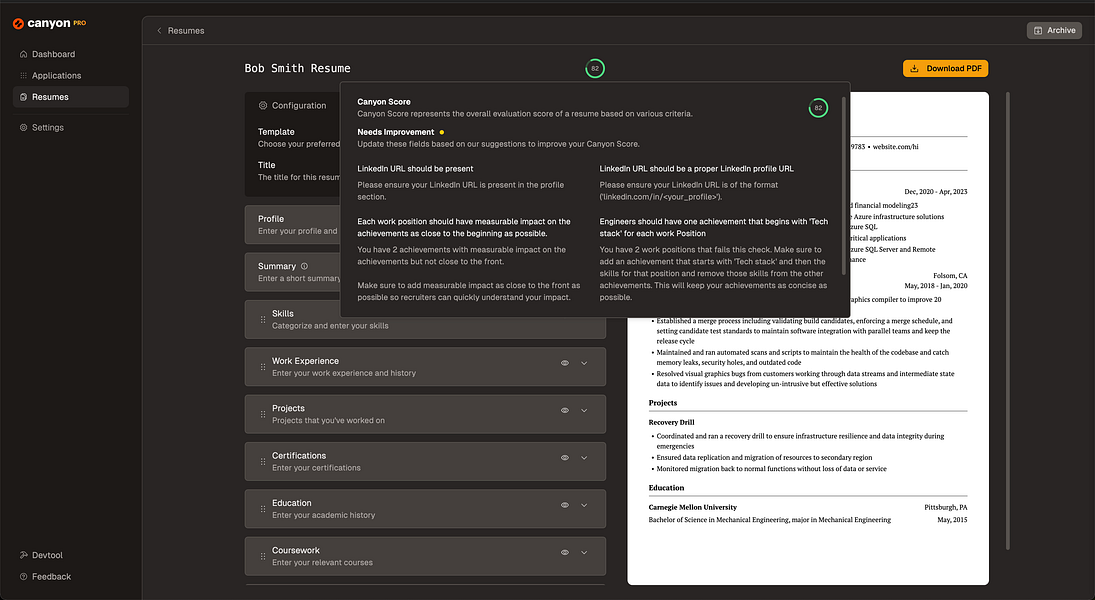Click the Resumes document icon
1095x600 pixels.
[24, 97]
